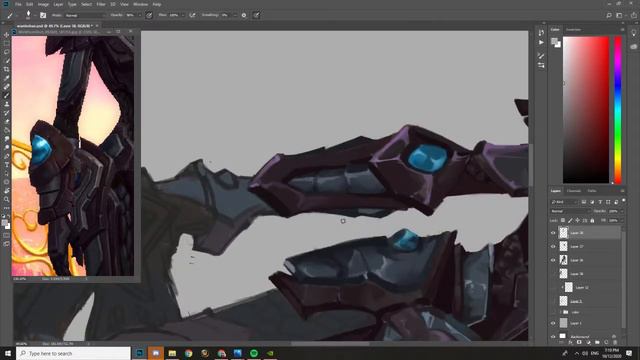Hide the Background layer using its eye icon

pyautogui.click(x=553, y=336)
